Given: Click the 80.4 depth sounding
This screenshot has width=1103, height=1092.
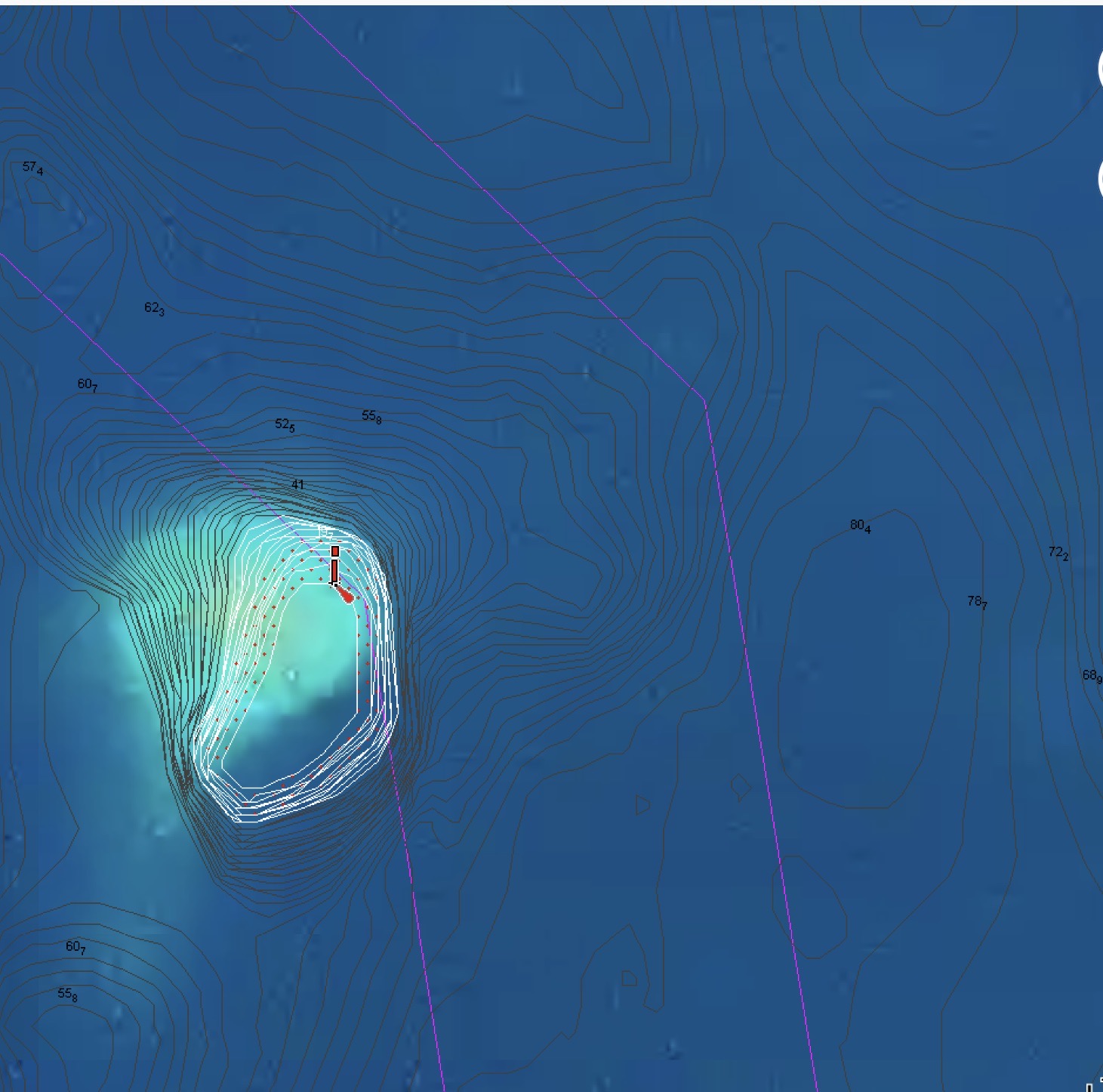Looking at the screenshot, I should coord(860,526).
